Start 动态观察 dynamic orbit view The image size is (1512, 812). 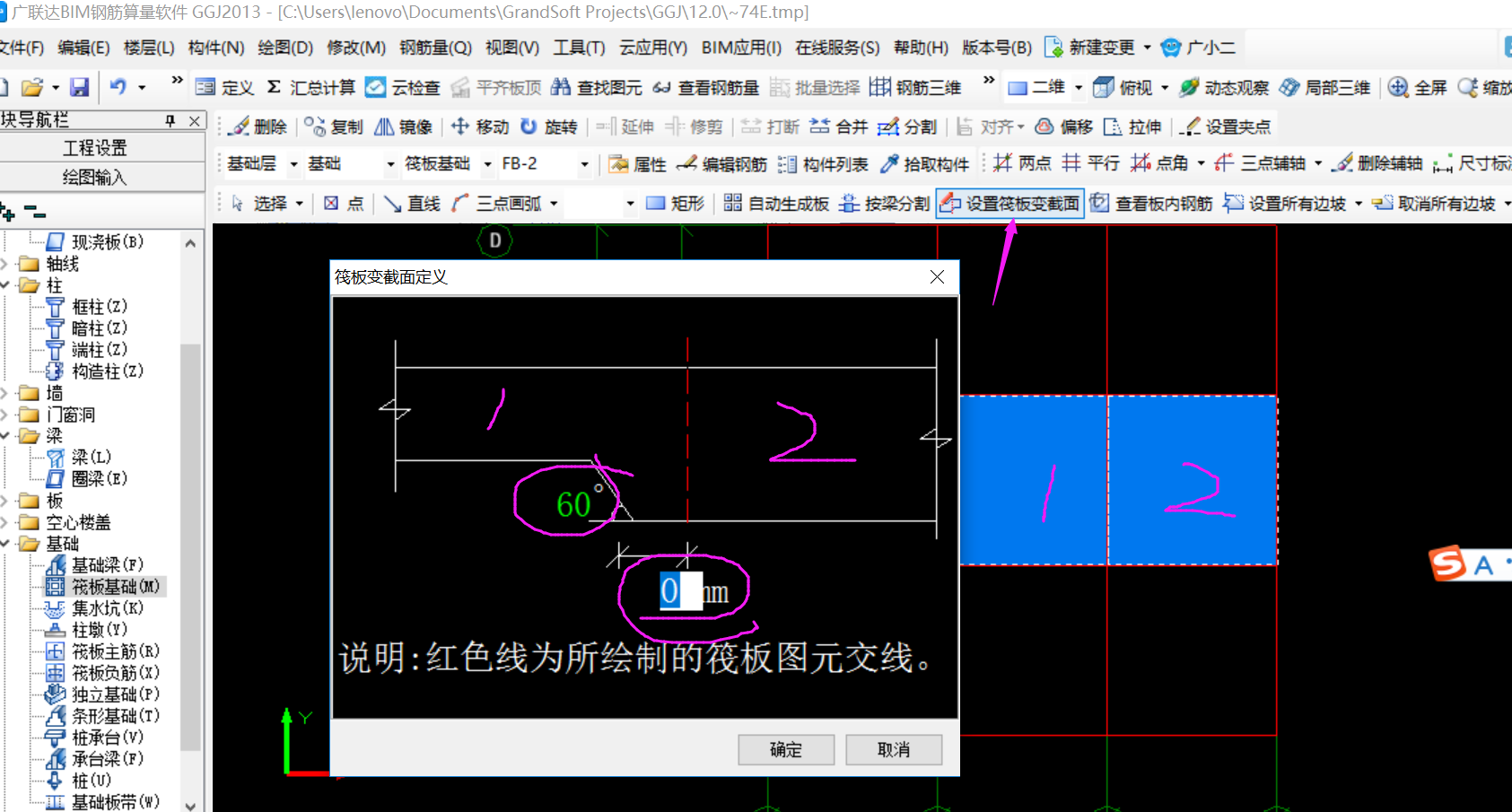coord(1224,87)
